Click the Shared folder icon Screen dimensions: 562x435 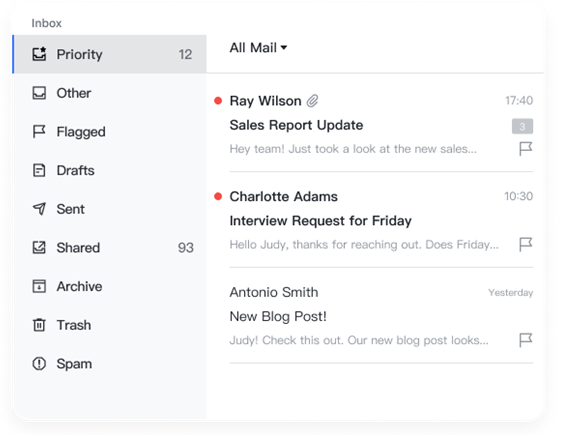[39, 248]
